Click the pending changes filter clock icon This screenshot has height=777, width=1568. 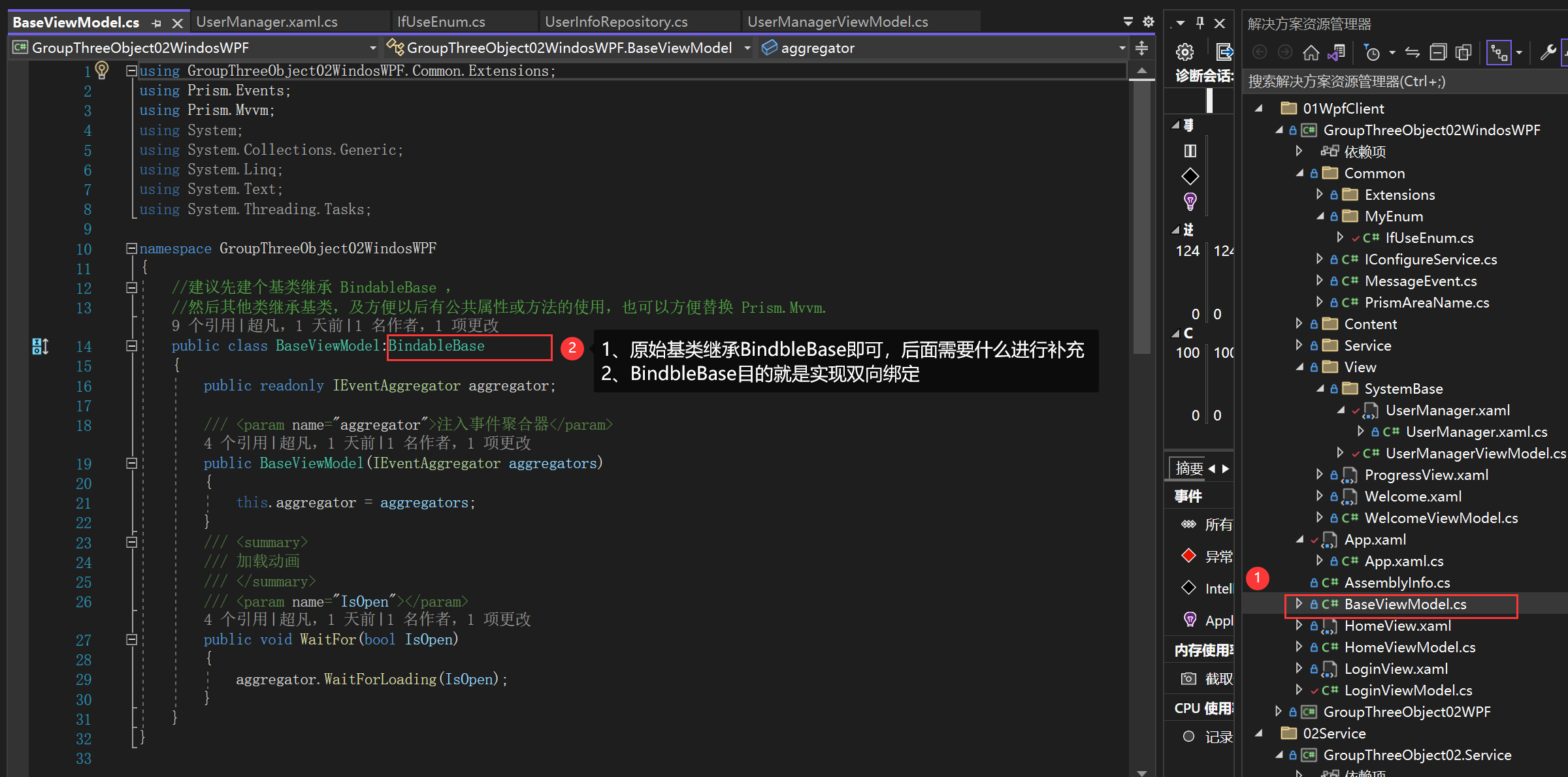pyautogui.click(x=1372, y=52)
